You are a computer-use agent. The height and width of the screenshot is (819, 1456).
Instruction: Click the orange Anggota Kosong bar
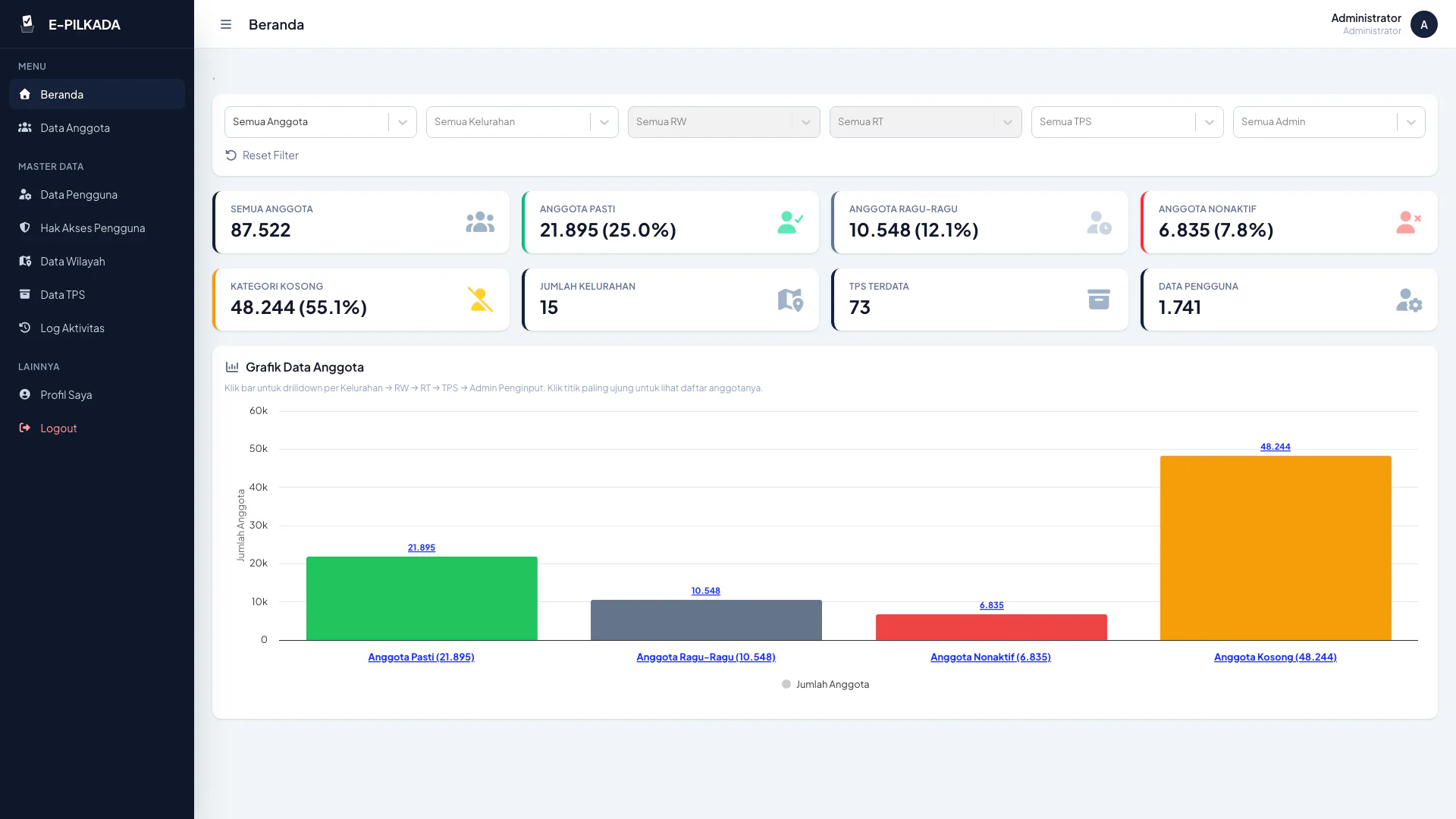coord(1276,548)
